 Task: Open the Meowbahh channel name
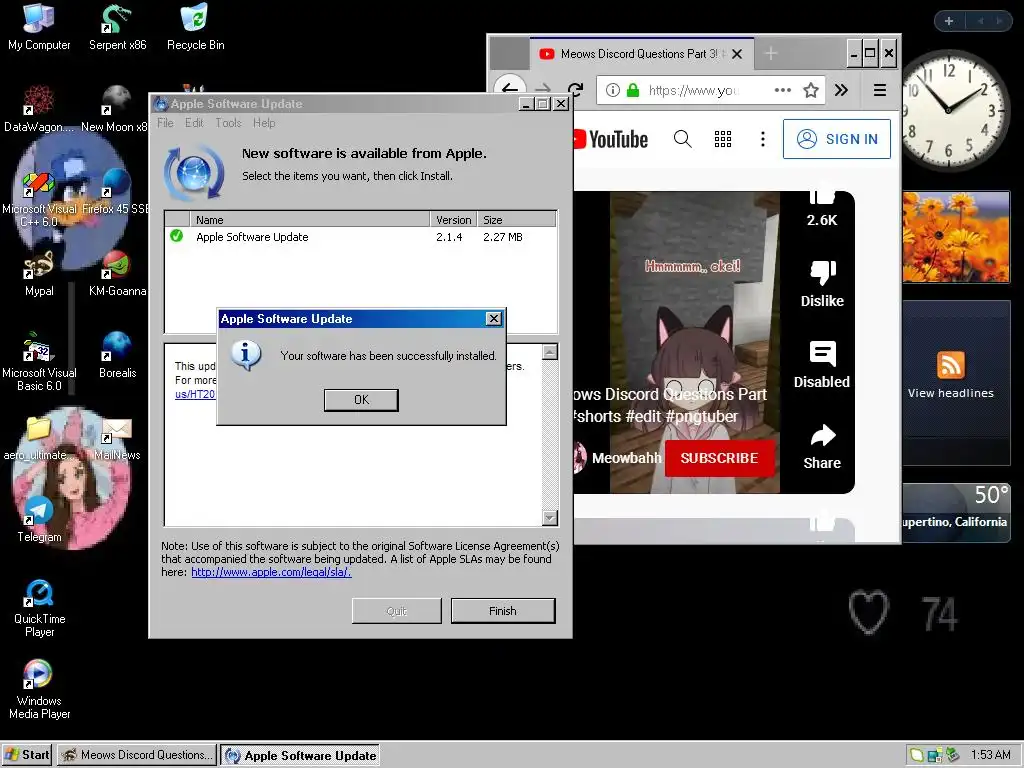(626, 458)
